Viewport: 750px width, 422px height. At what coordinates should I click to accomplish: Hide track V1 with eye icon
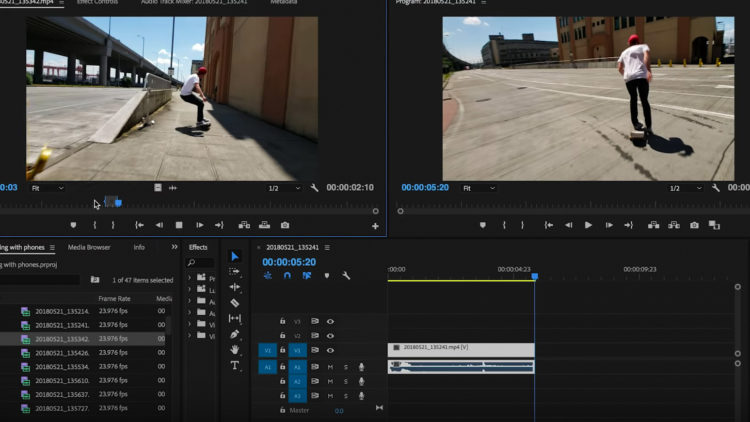click(x=330, y=350)
